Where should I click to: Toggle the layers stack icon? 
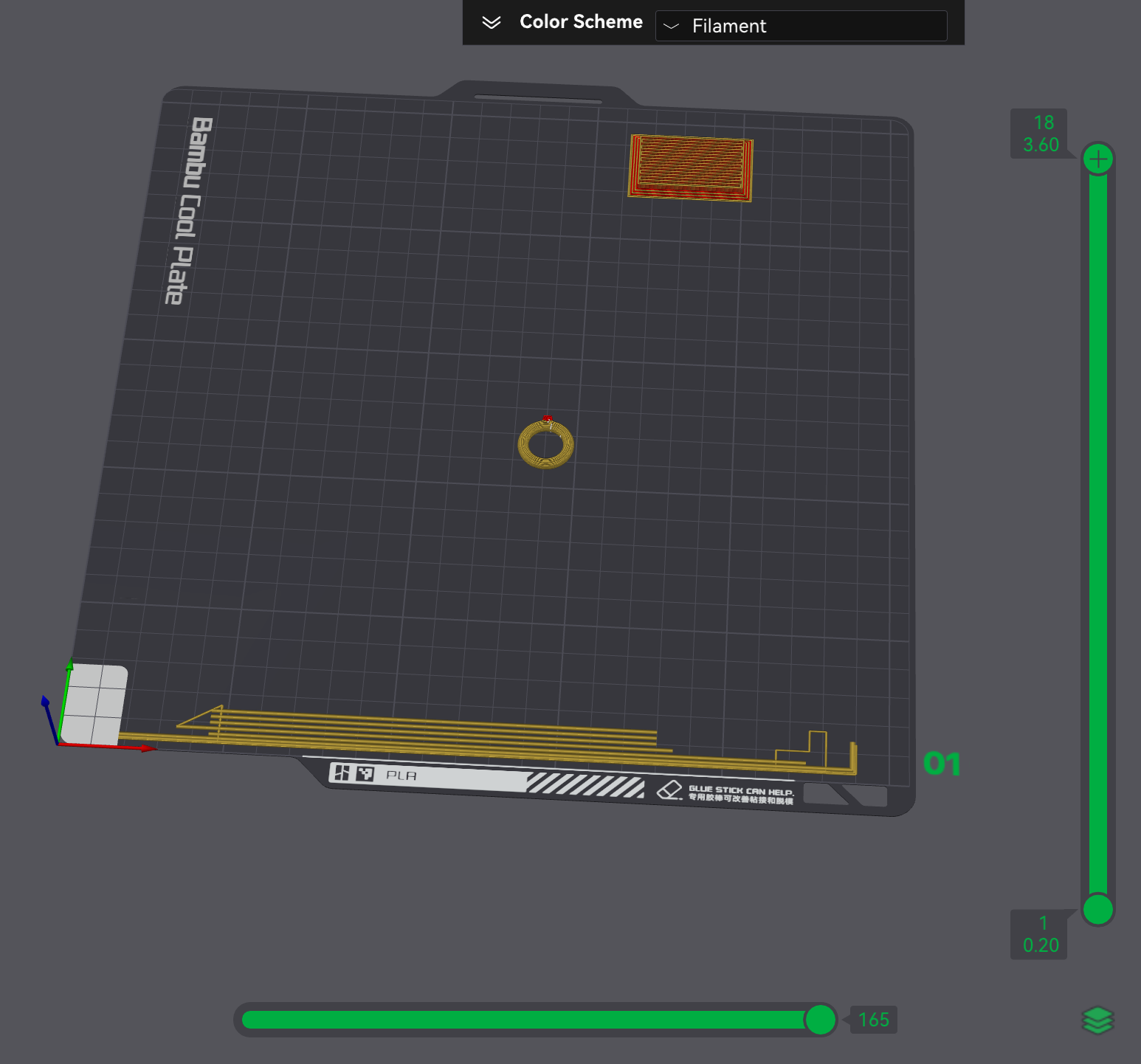tap(1097, 1020)
